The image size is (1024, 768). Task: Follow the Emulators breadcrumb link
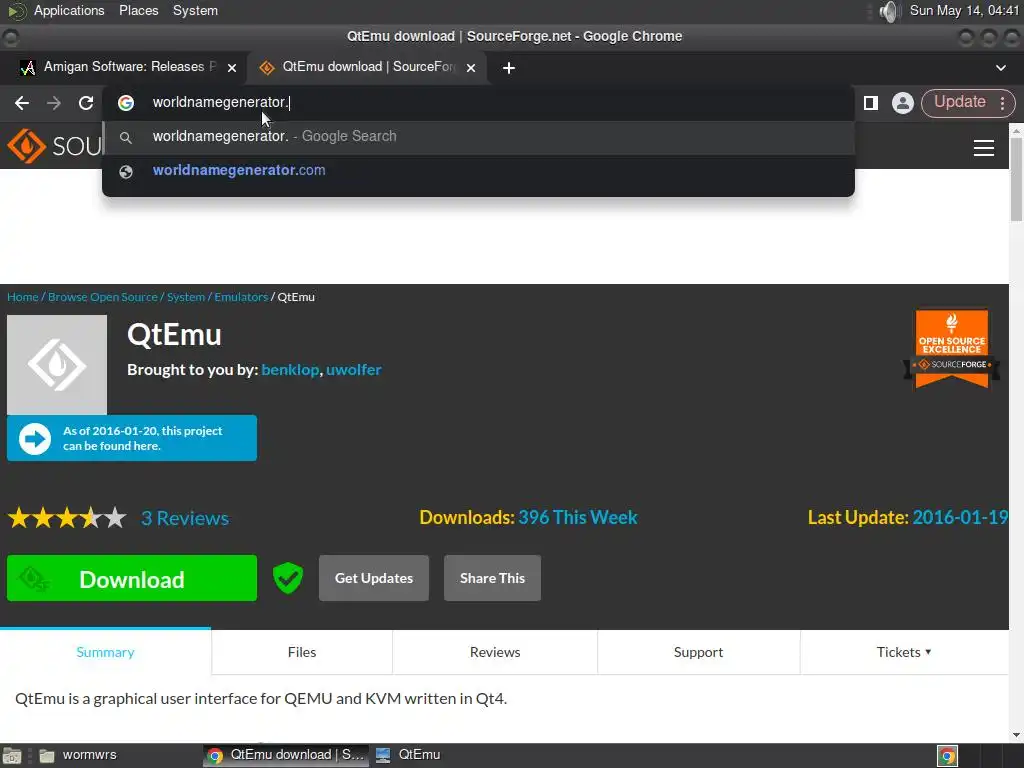click(241, 297)
